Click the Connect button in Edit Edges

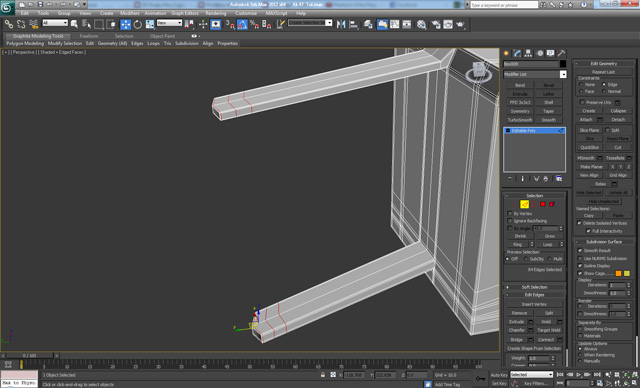546,339
